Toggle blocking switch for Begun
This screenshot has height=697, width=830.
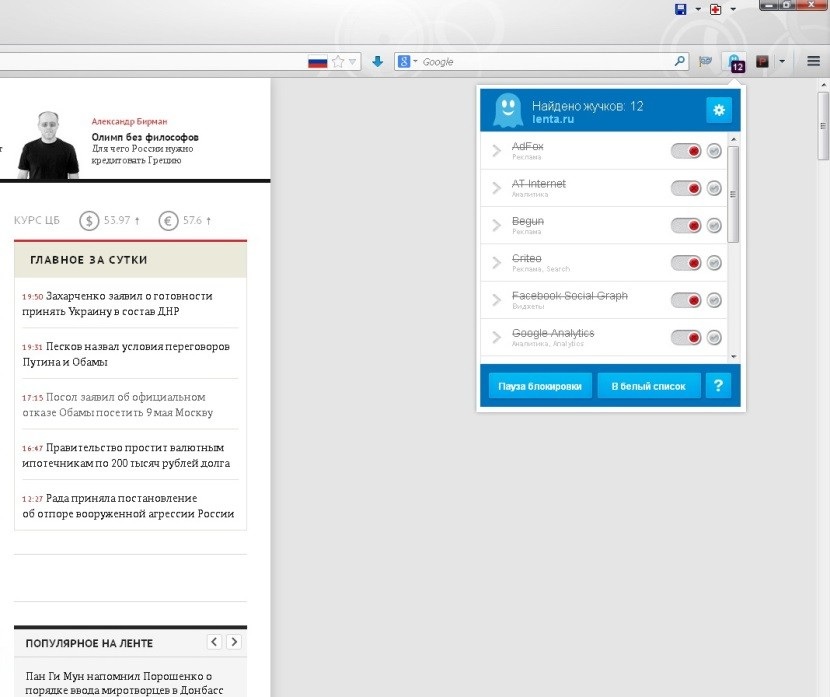(x=686, y=225)
